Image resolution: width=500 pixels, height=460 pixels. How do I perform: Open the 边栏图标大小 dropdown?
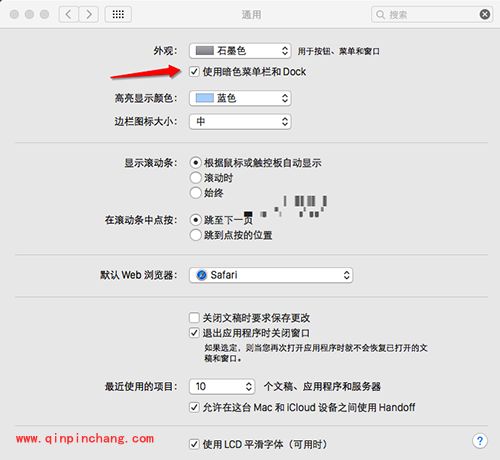[240, 122]
